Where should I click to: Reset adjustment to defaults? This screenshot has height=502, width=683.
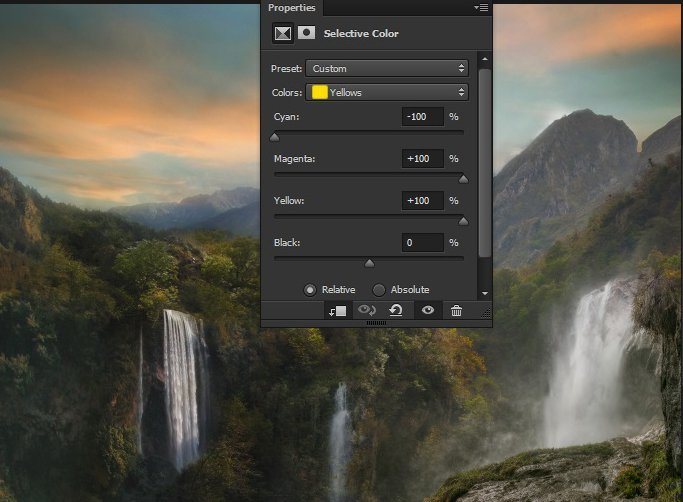[x=396, y=311]
